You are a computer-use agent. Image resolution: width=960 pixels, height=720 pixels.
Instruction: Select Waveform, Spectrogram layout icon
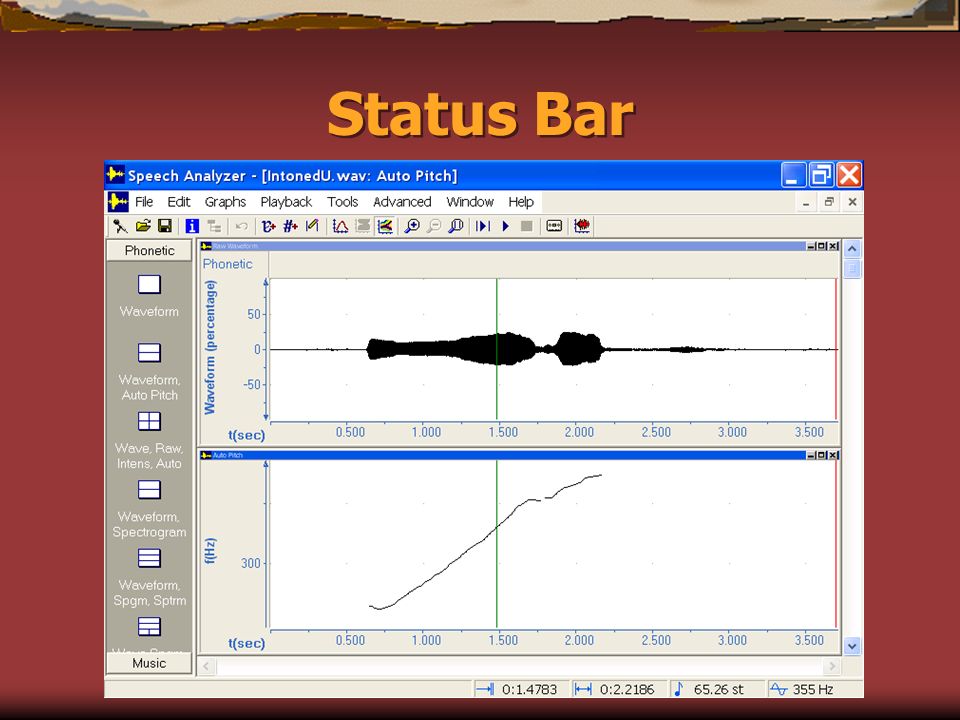pos(149,490)
